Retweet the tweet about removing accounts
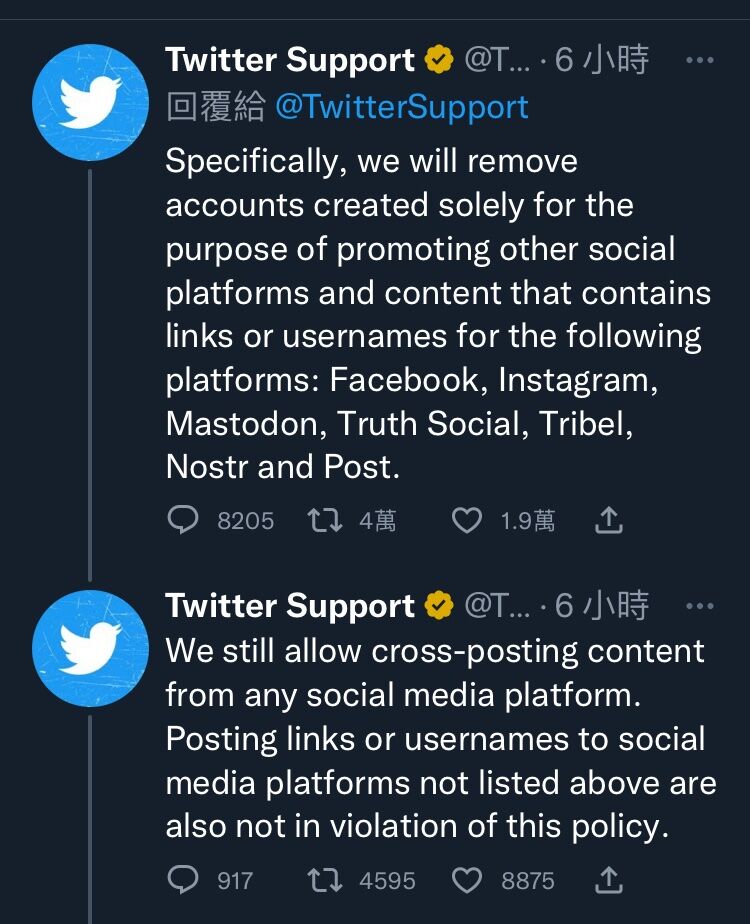 [326, 520]
